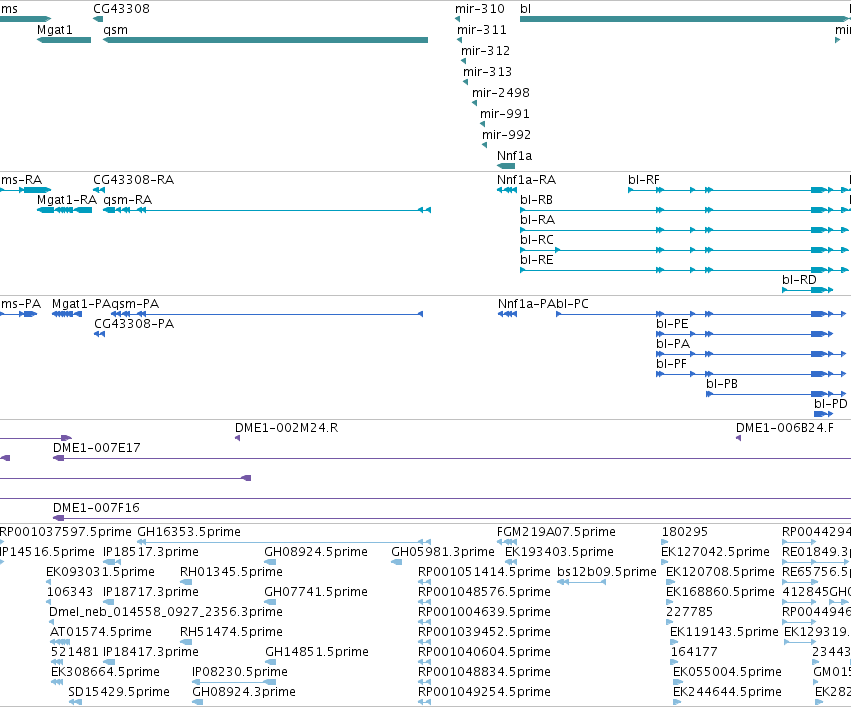851x707 pixels.
Task: Click the Dmel_neb_014558_0927_2356.3prime label
Action: click(x=166, y=612)
